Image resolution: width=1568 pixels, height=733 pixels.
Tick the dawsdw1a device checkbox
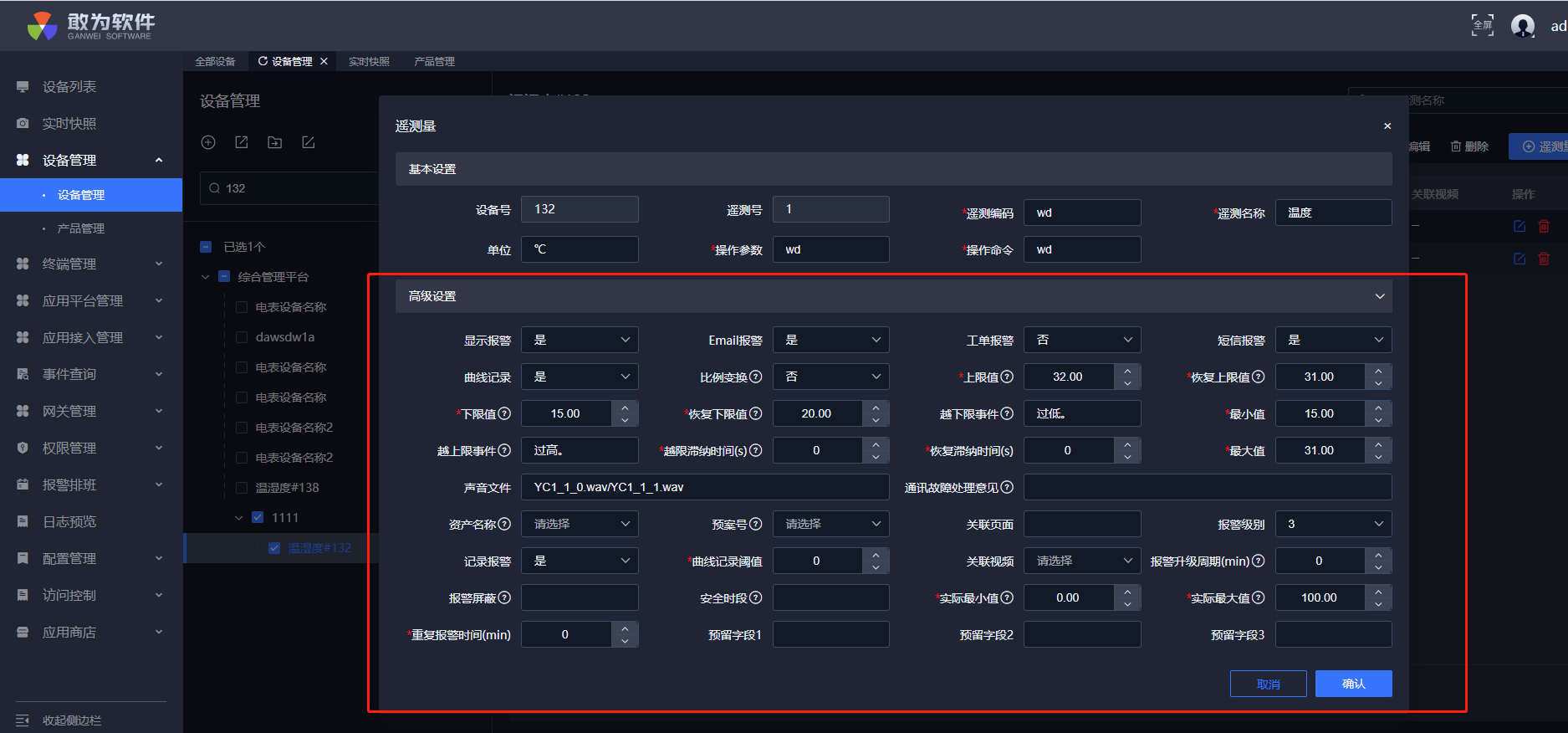[x=242, y=337]
